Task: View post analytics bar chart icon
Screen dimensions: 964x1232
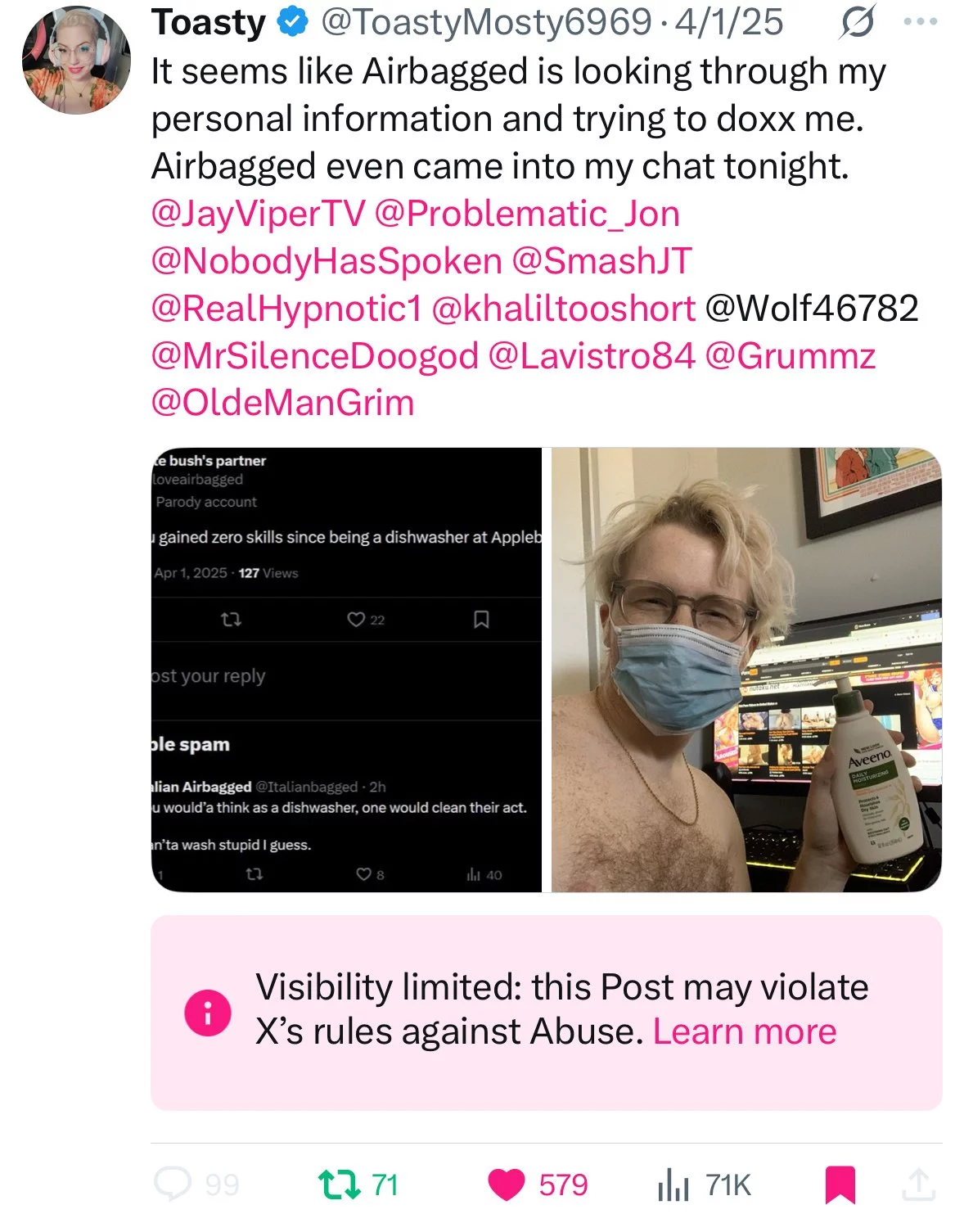Action: [x=673, y=1185]
